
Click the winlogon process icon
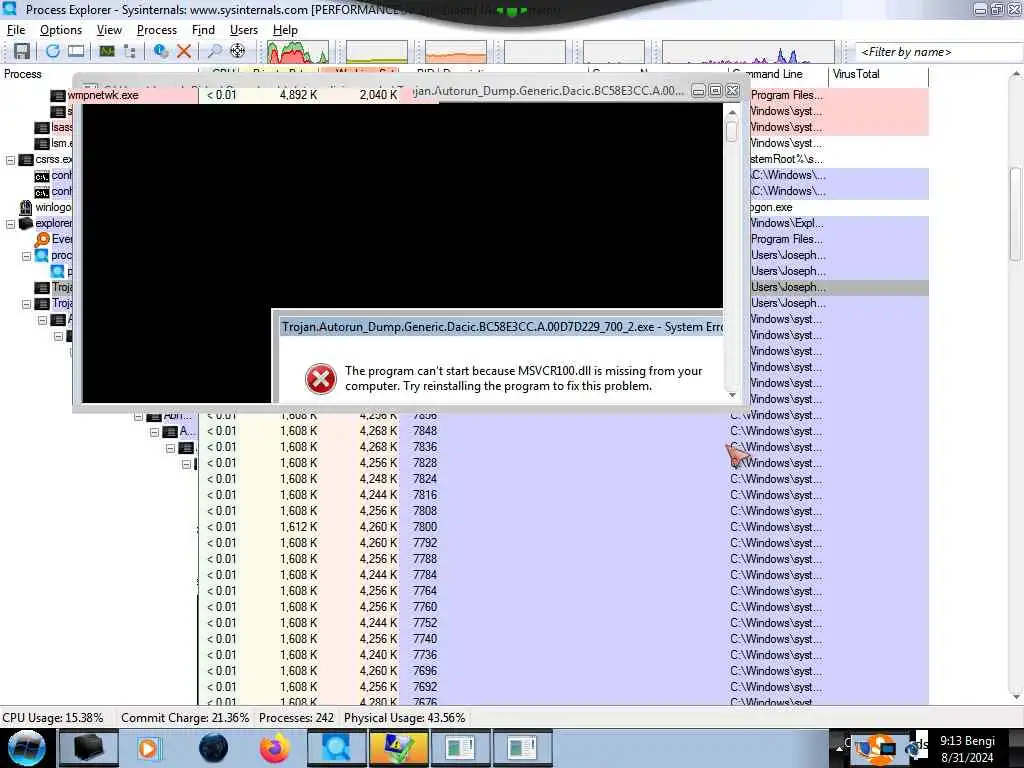pos(25,208)
